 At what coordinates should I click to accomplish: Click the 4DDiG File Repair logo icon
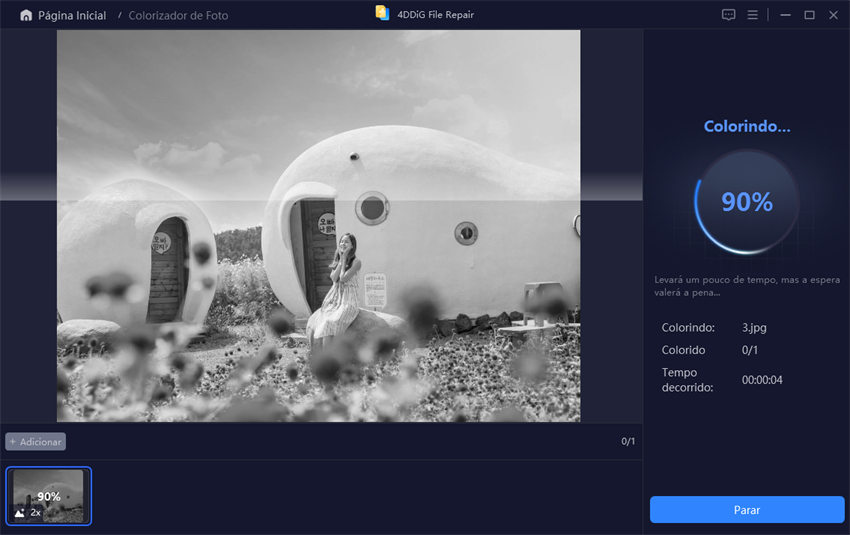pyautogui.click(x=382, y=14)
